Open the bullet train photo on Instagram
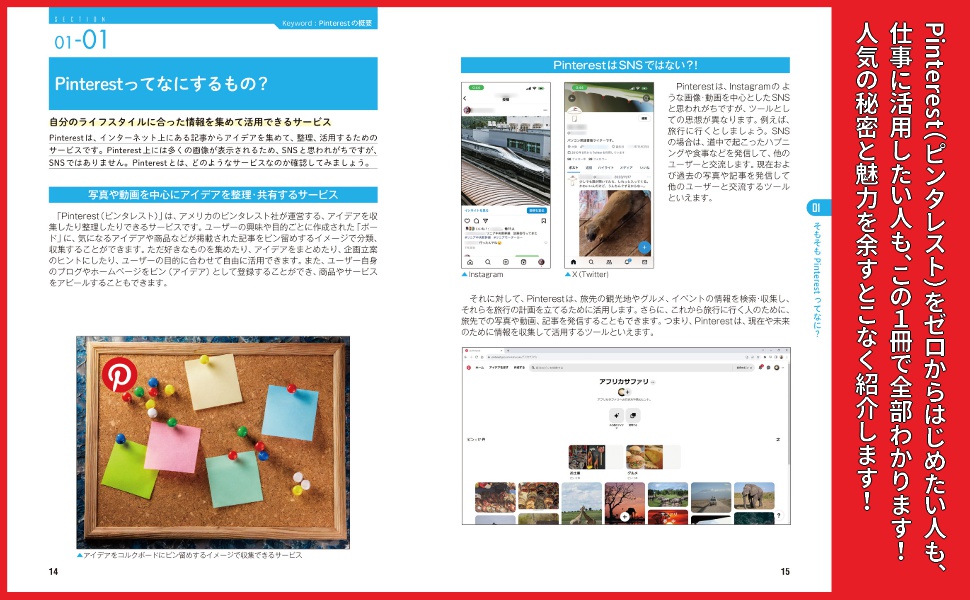 [505, 161]
